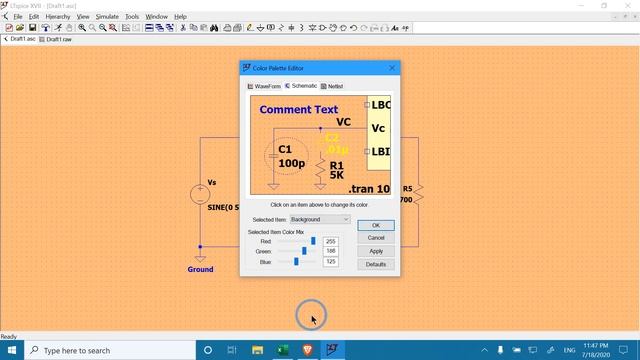Open the Window menu
The width and height of the screenshot is (640, 360).
[156, 17]
